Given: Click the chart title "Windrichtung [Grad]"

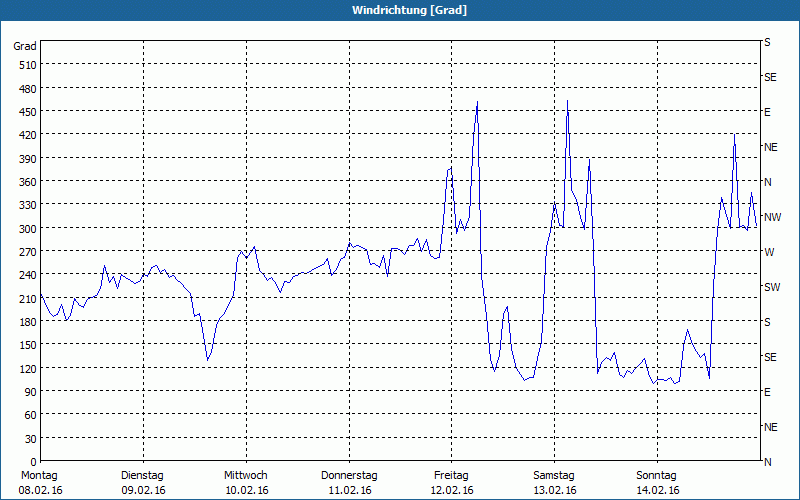Looking at the screenshot, I should click(409, 10).
